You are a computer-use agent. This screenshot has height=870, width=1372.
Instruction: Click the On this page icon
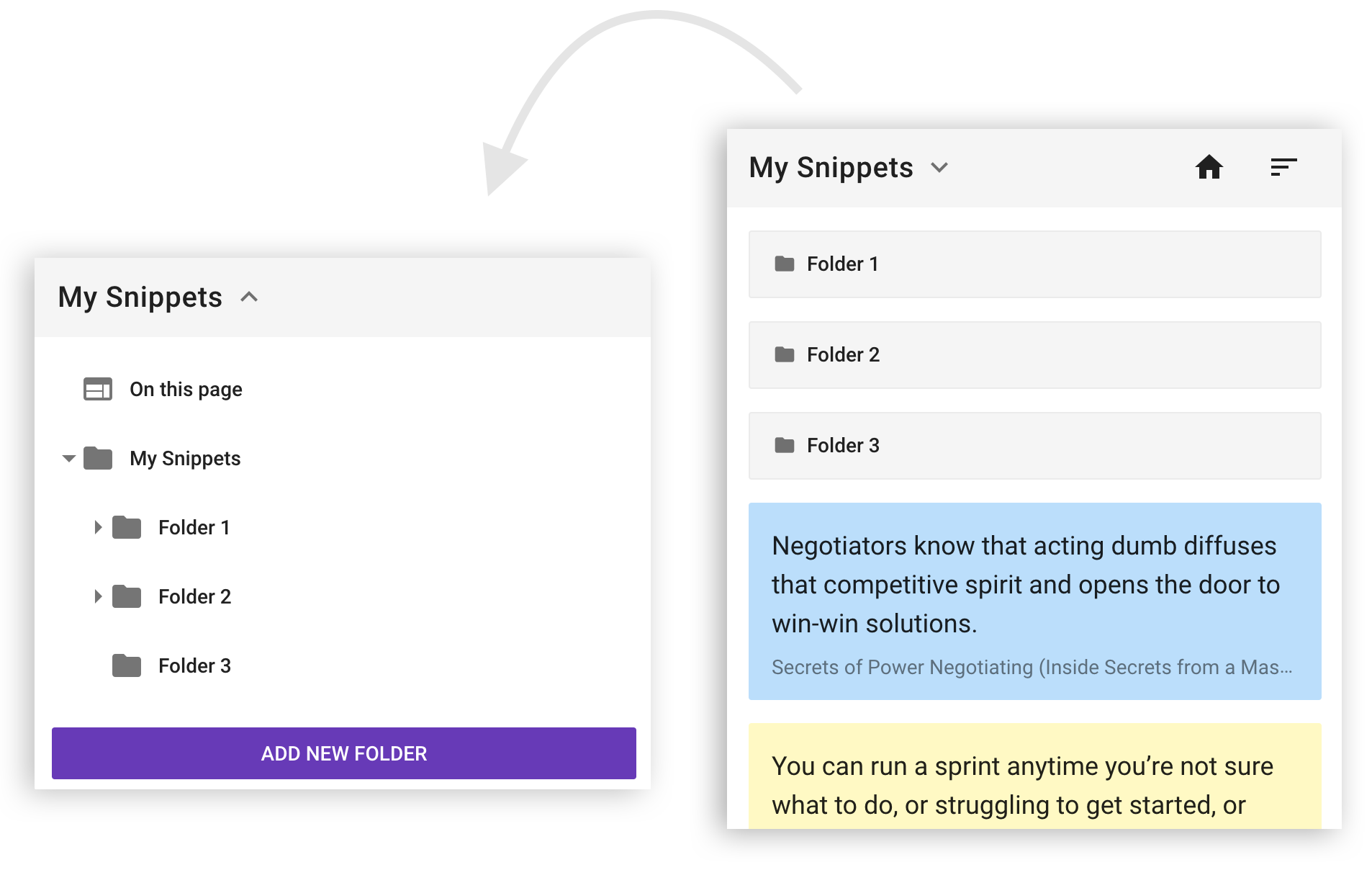tap(99, 389)
